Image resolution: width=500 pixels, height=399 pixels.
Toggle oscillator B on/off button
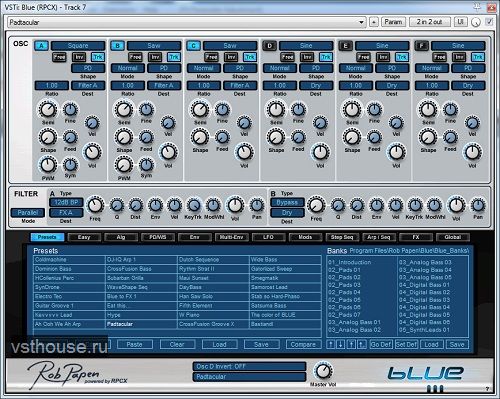coord(117,46)
